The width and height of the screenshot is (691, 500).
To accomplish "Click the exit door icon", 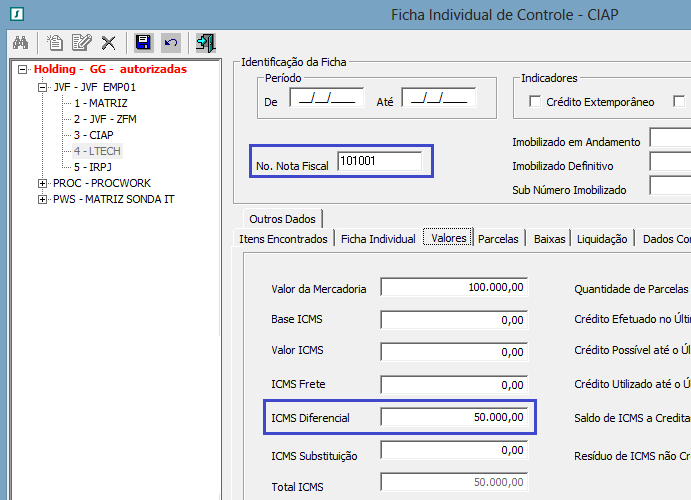I will click(205, 42).
